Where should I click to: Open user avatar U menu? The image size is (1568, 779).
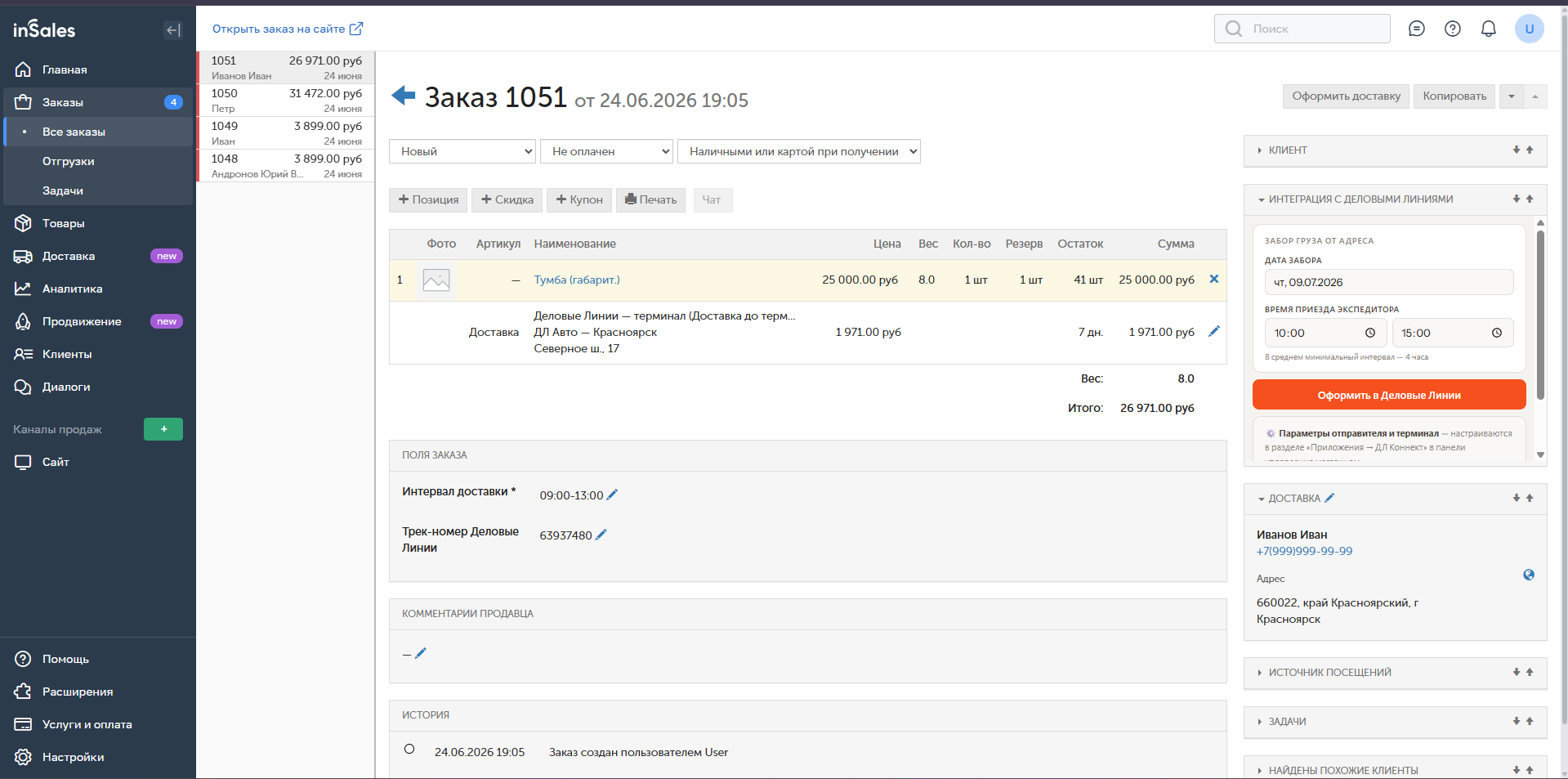point(1529,29)
